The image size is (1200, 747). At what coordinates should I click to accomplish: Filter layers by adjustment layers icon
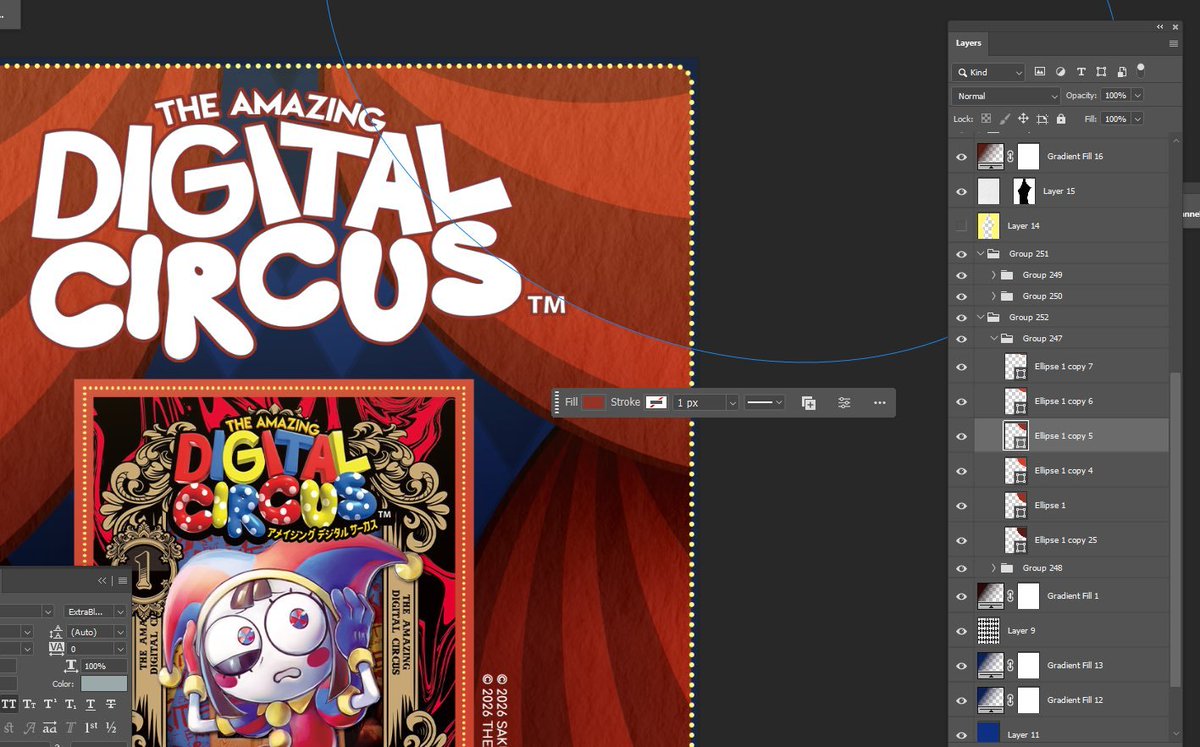(x=1061, y=72)
